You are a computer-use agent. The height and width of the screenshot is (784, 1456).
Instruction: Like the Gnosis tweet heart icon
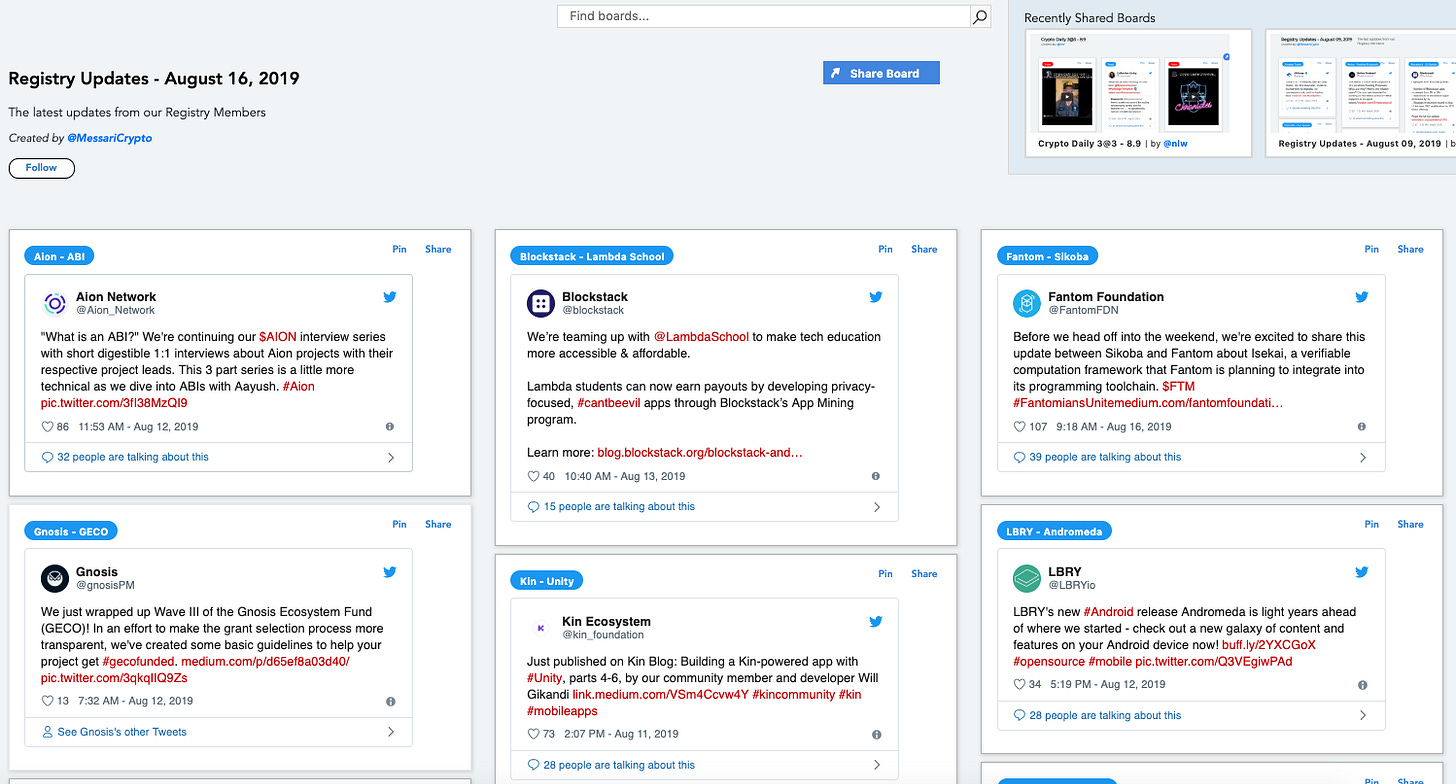point(47,701)
